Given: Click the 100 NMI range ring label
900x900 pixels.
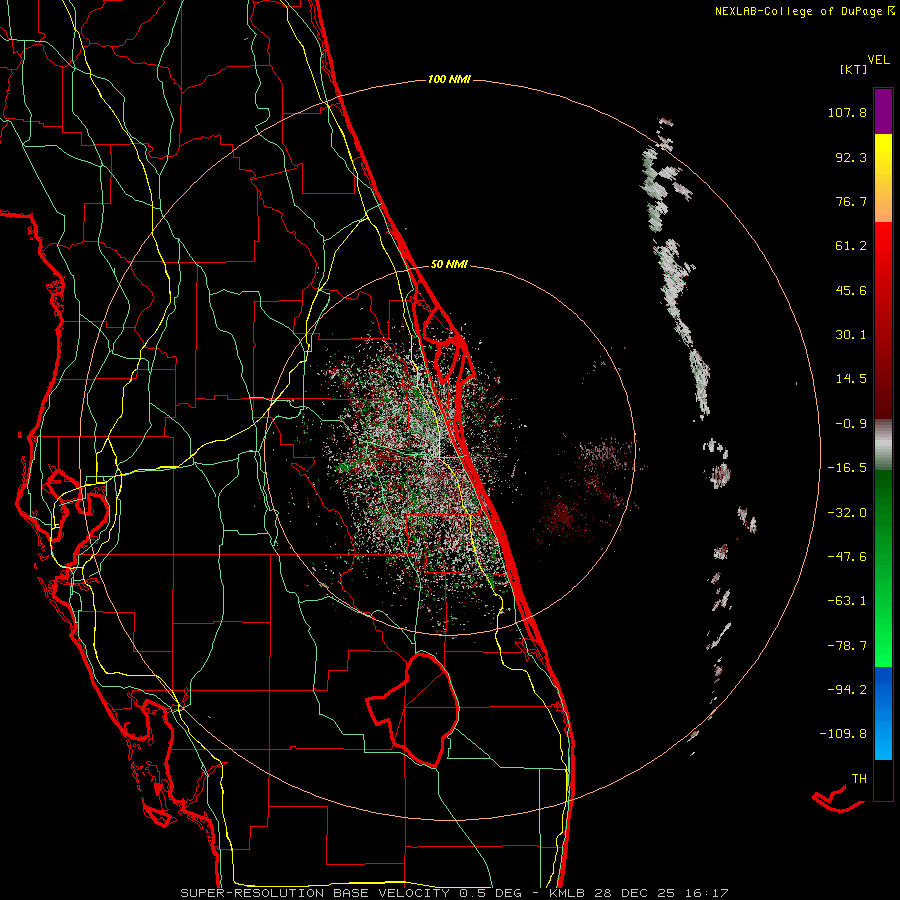Looking at the screenshot, I should (x=449, y=79).
